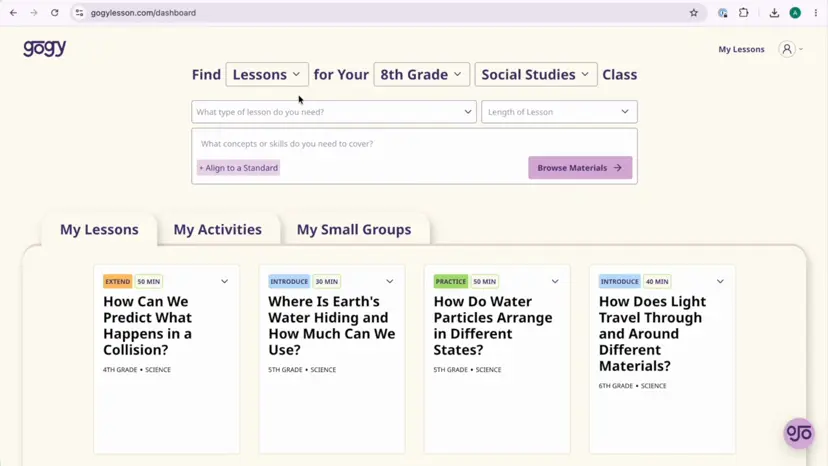Click 50 MIN badge on Water Particles card
Image resolution: width=828 pixels, height=466 pixels.
(484, 282)
